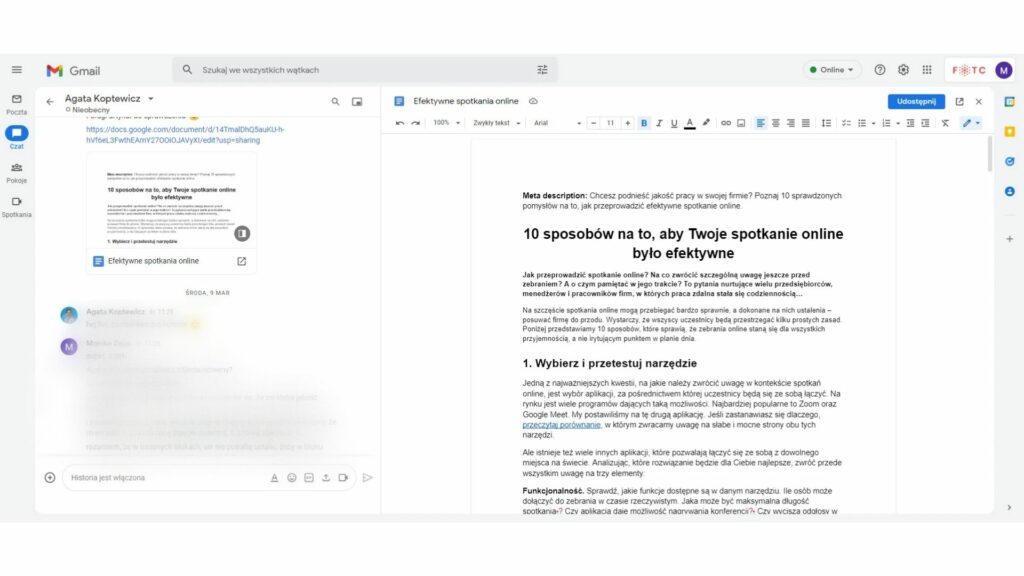Open the numbered list options arrow
The width and height of the screenshot is (1024, 576).
(x=898, y=123)
